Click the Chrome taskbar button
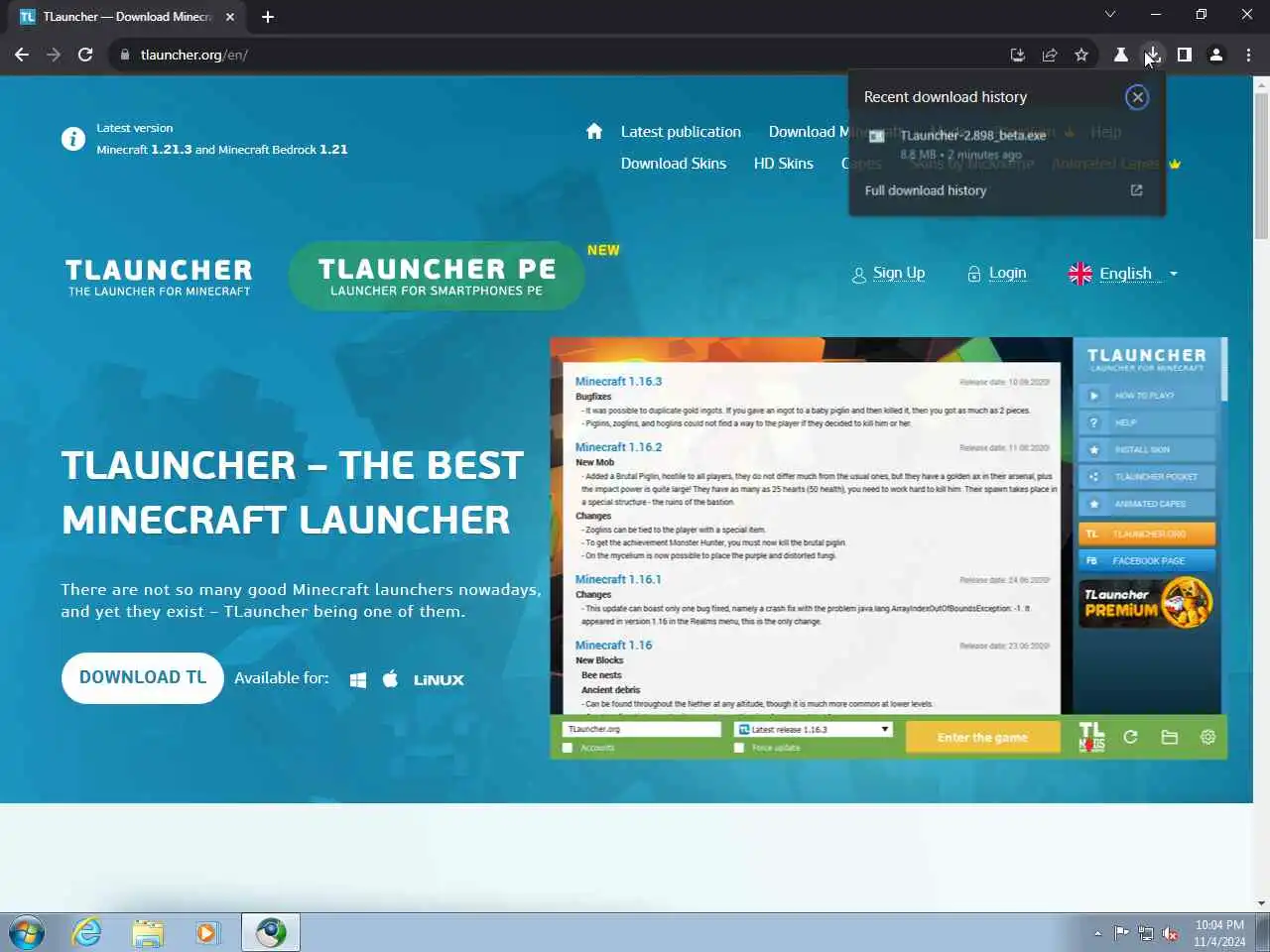The height and width of the screenshot is (952, 1270). coord(270,932)
